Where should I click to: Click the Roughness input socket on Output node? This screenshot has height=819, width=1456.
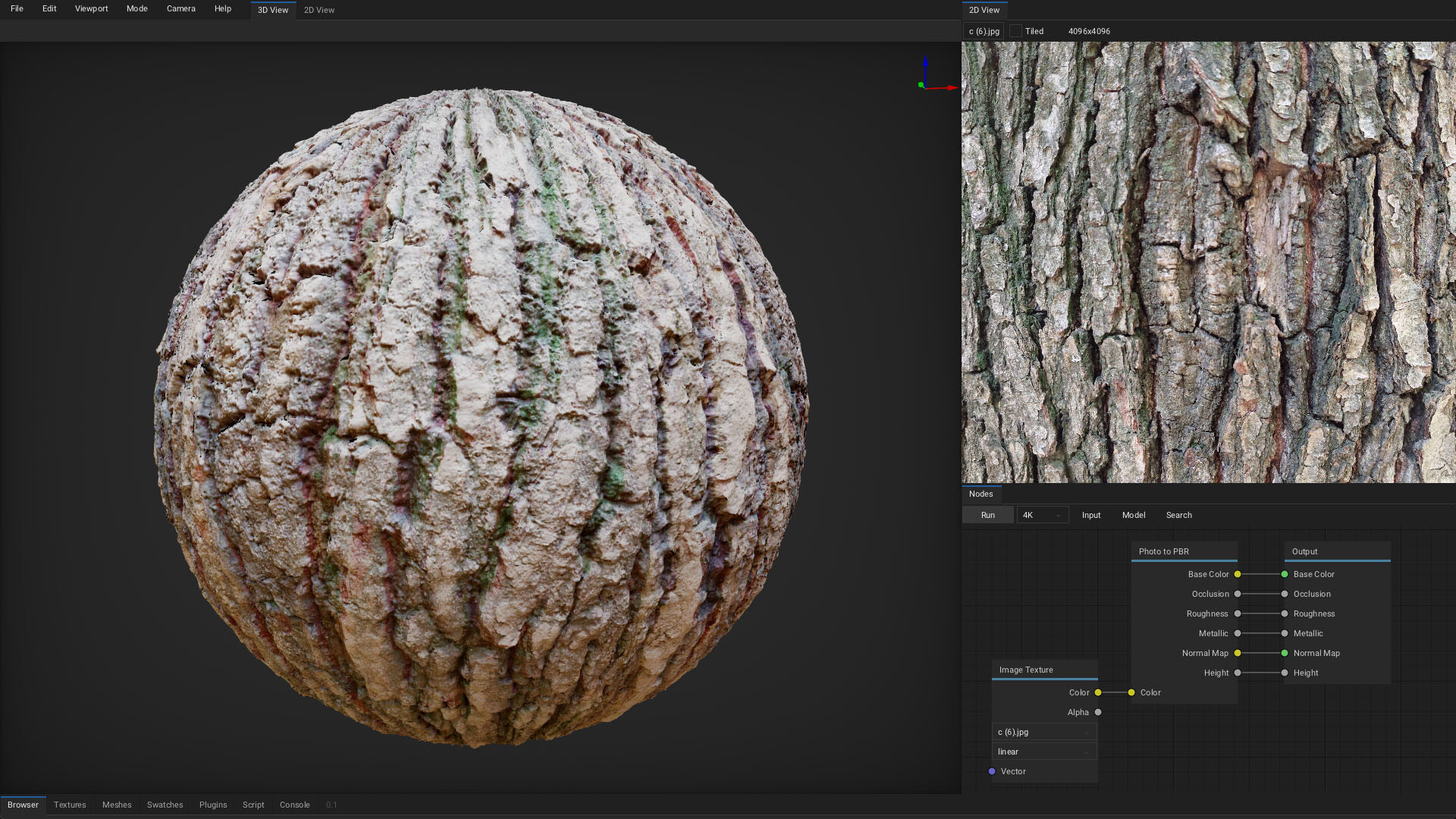[1285, 613]
